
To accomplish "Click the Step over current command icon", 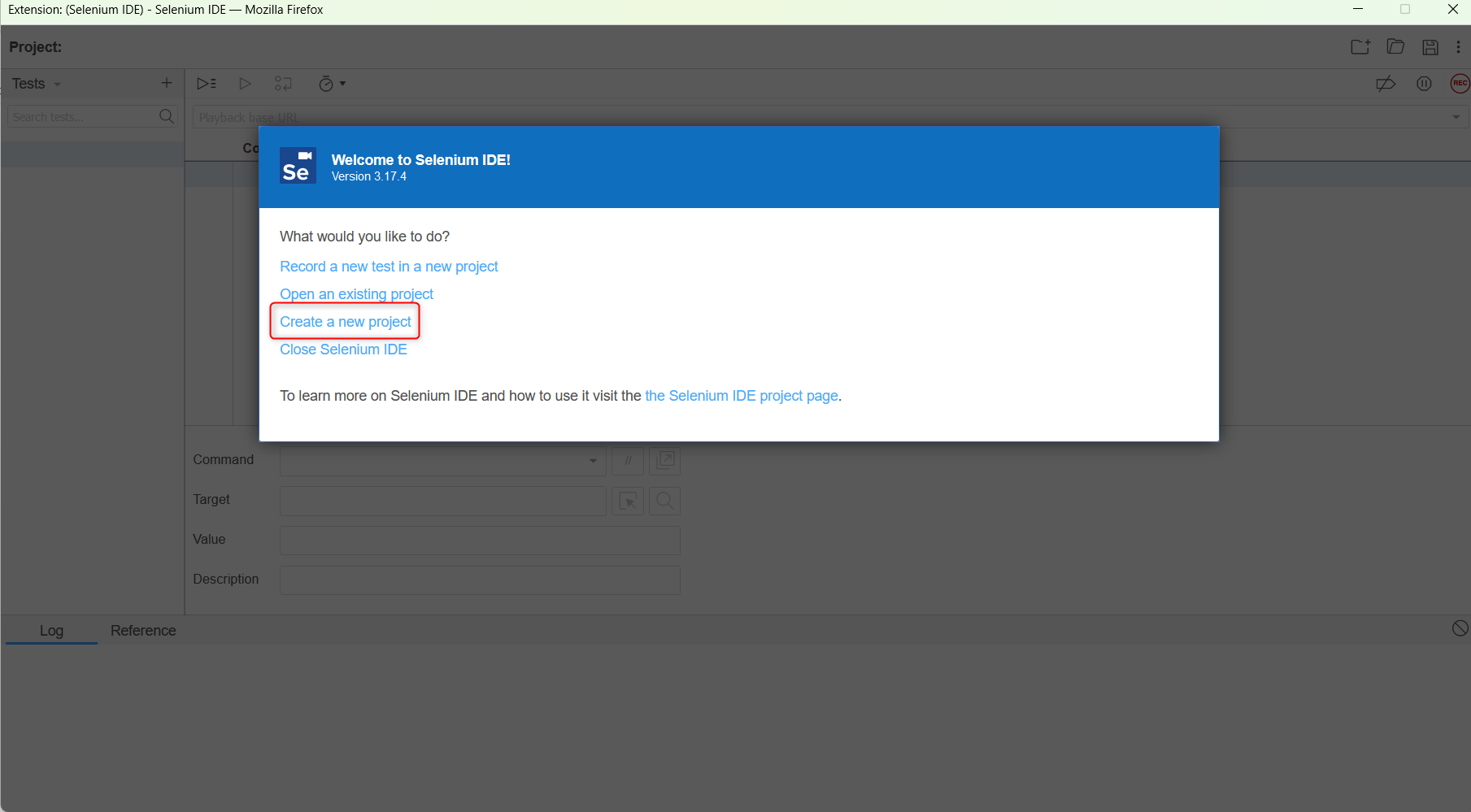I will tap(283, 83).
